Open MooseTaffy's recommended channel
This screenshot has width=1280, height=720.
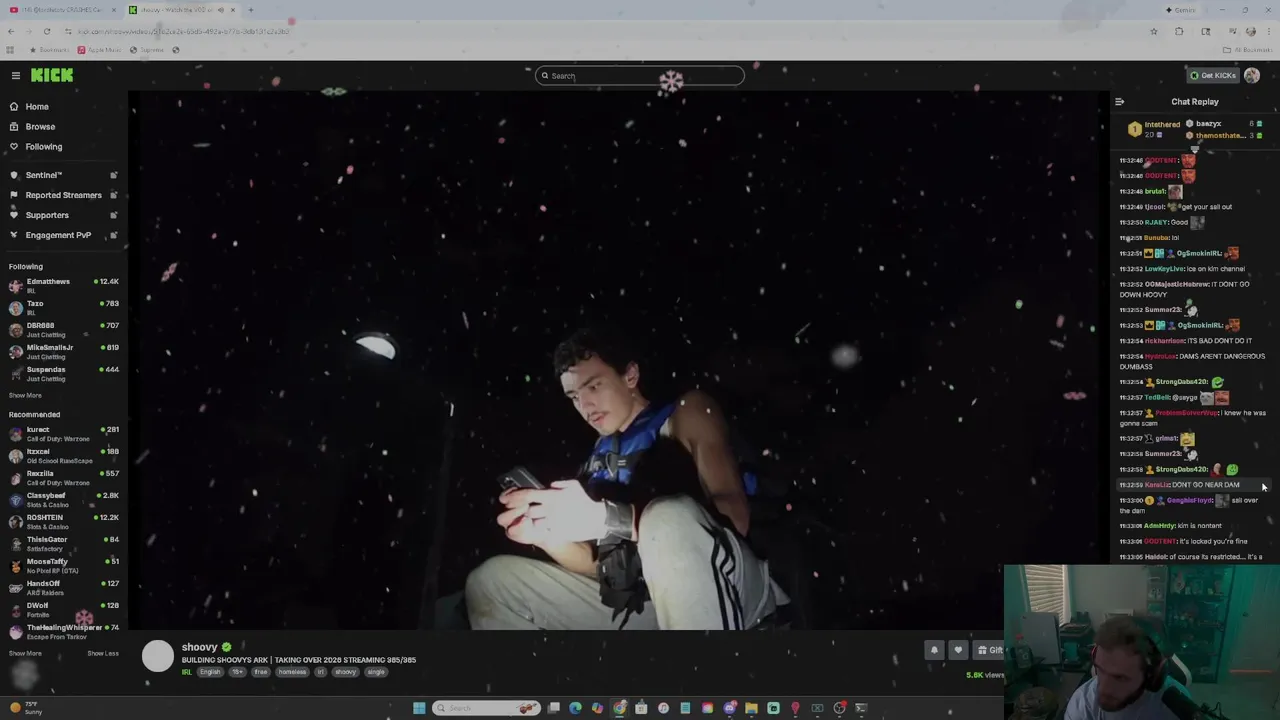64,565
